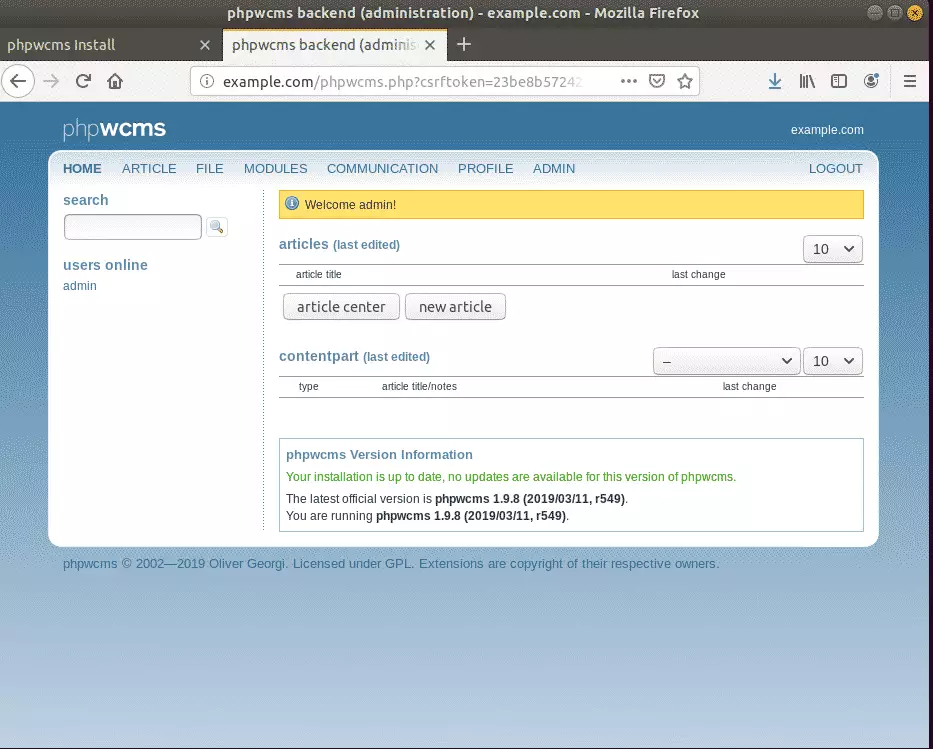Maximize the Firefox window
The width and height of the screenshot is (933, 749).
click(894, 12)
